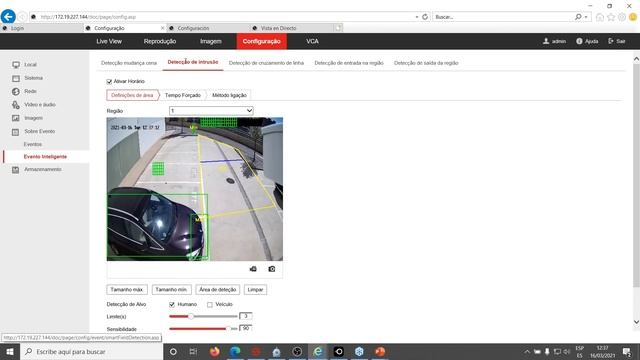This screenshot has height=360, width=640.
Task: Click the Tamanho máx. button
Action: coord(127,289)
